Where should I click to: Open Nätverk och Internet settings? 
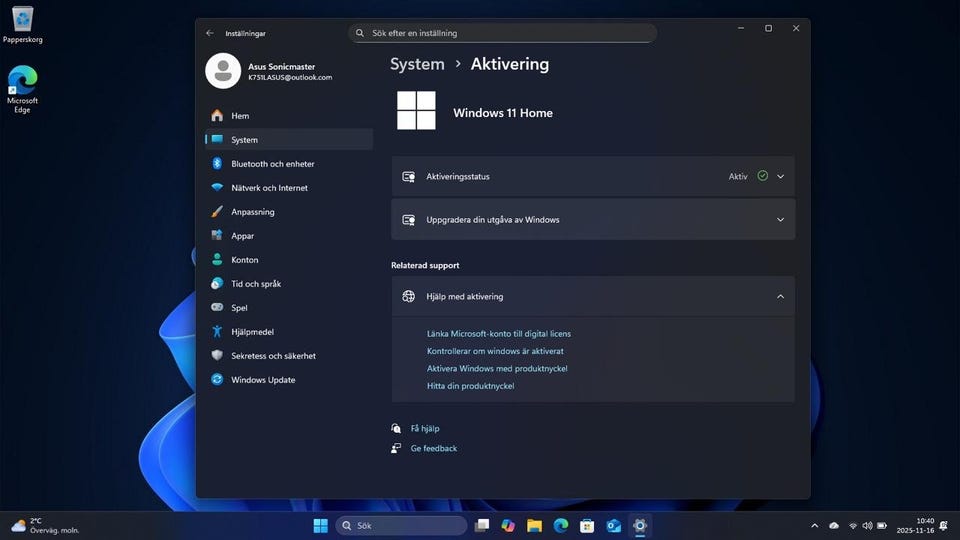[x=269, y=188]
